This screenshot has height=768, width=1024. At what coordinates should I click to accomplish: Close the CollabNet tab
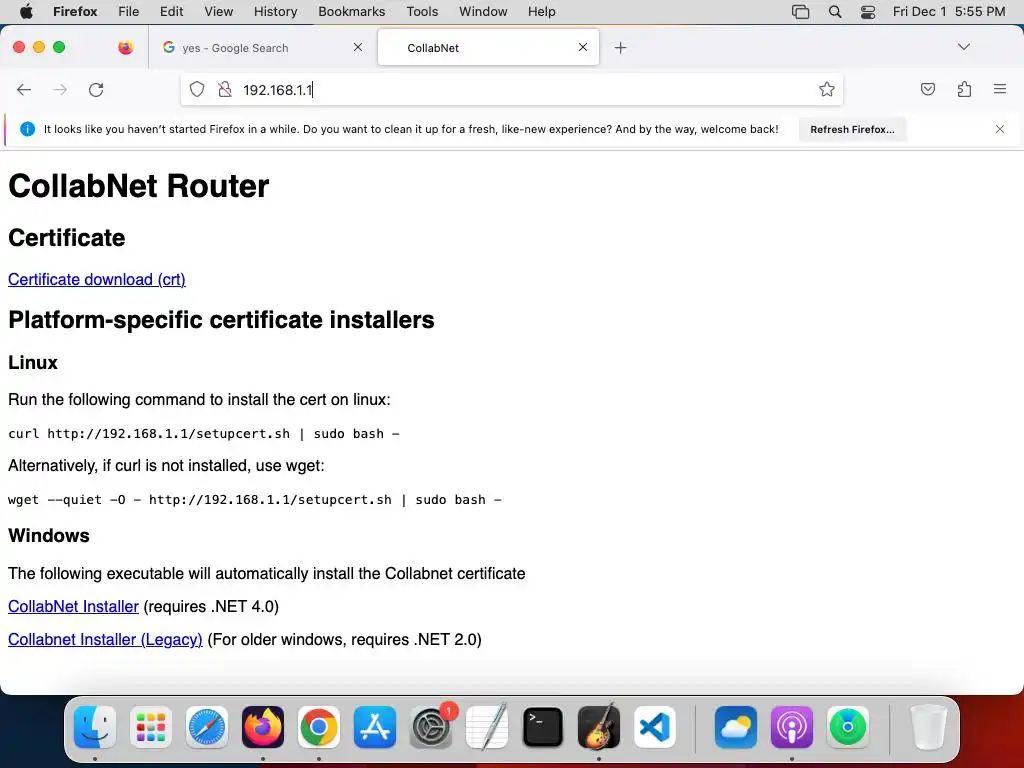pos(583,47)
